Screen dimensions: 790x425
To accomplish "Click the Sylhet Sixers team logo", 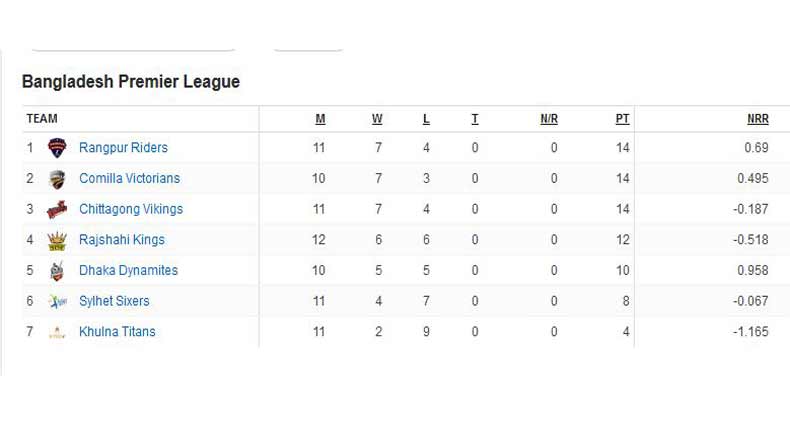I will tap(57, 302).
